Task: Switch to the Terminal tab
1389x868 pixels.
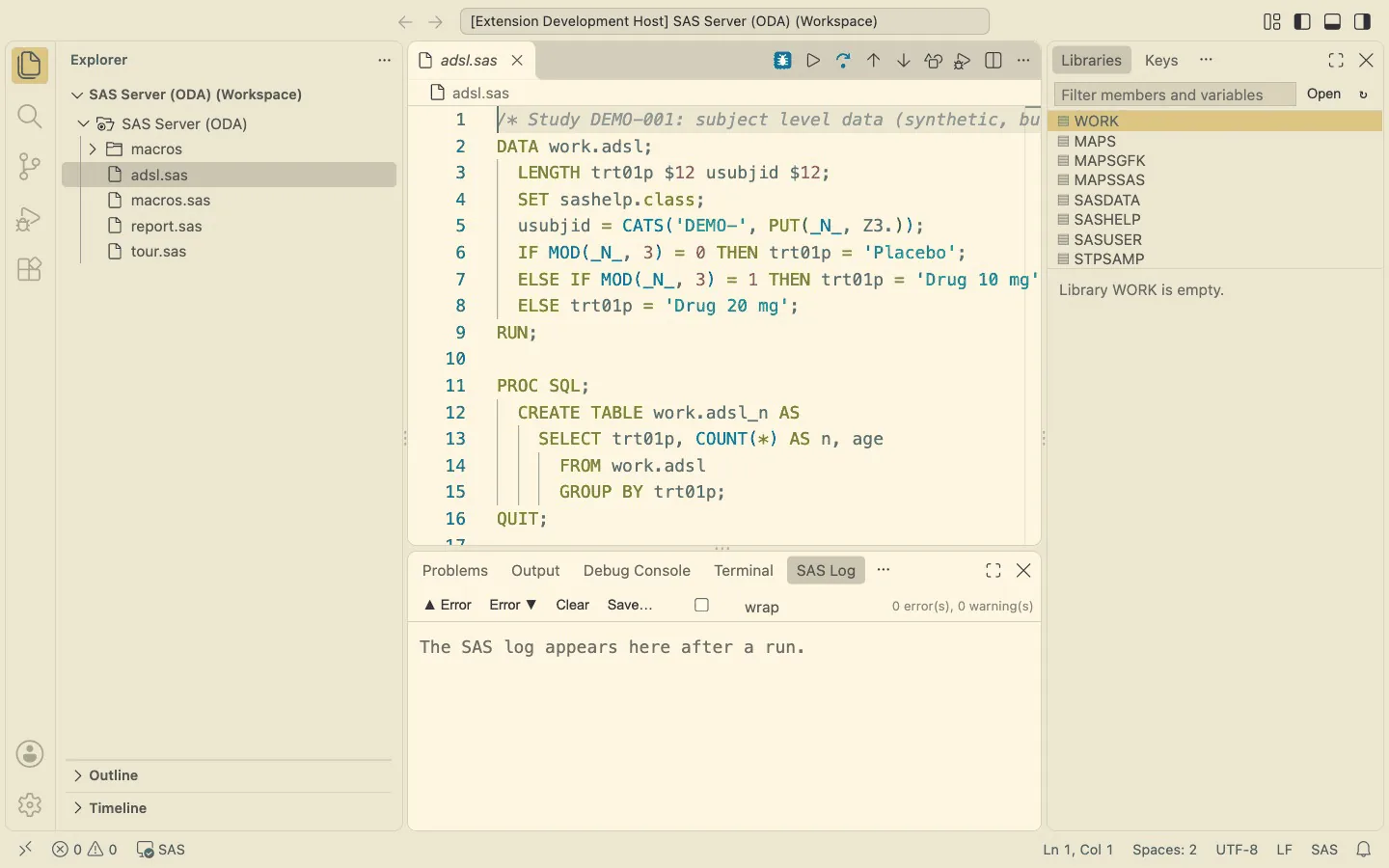Action: point(744,571)
